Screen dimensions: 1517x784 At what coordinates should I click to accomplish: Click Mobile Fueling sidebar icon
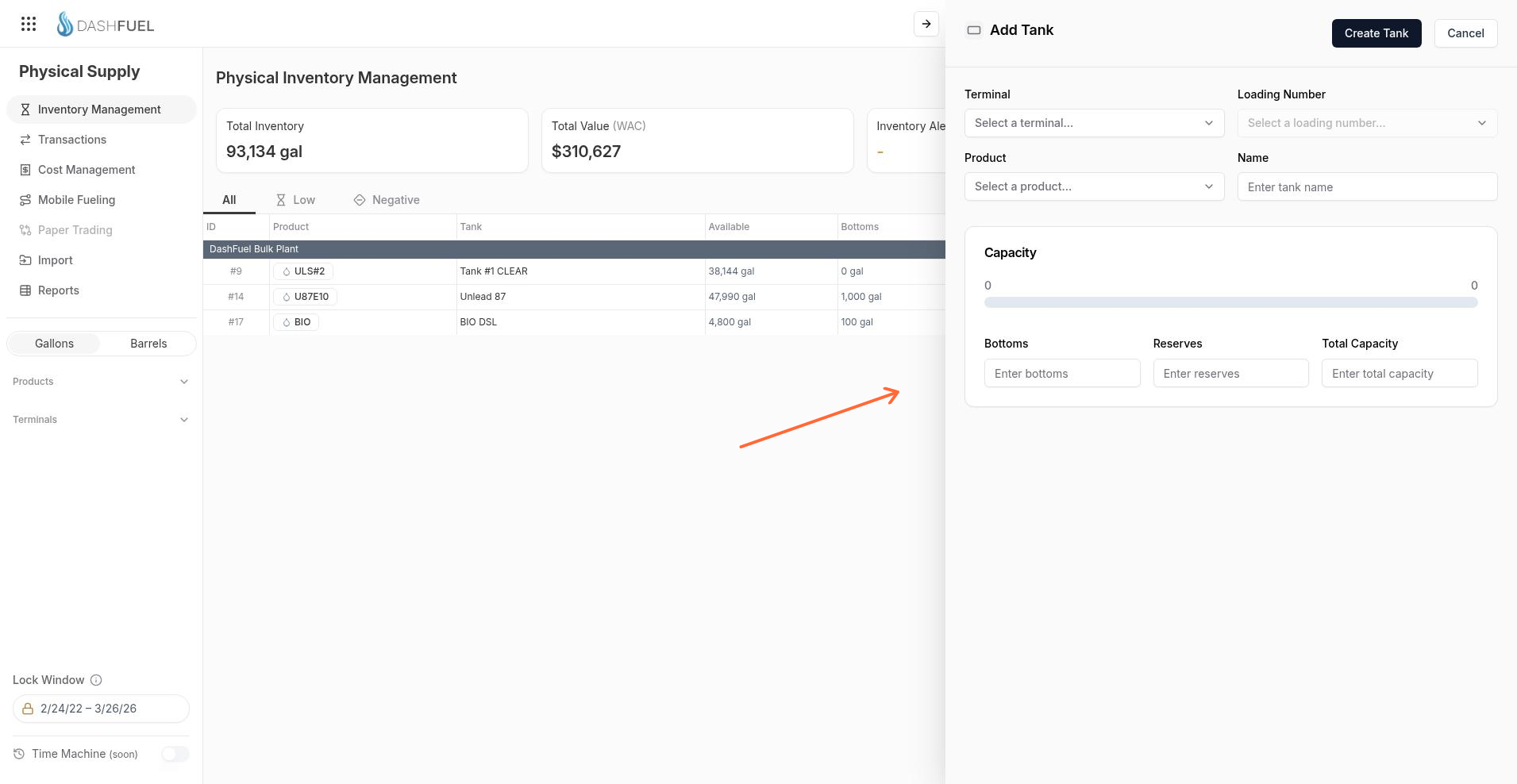click(x=25, y=200)
